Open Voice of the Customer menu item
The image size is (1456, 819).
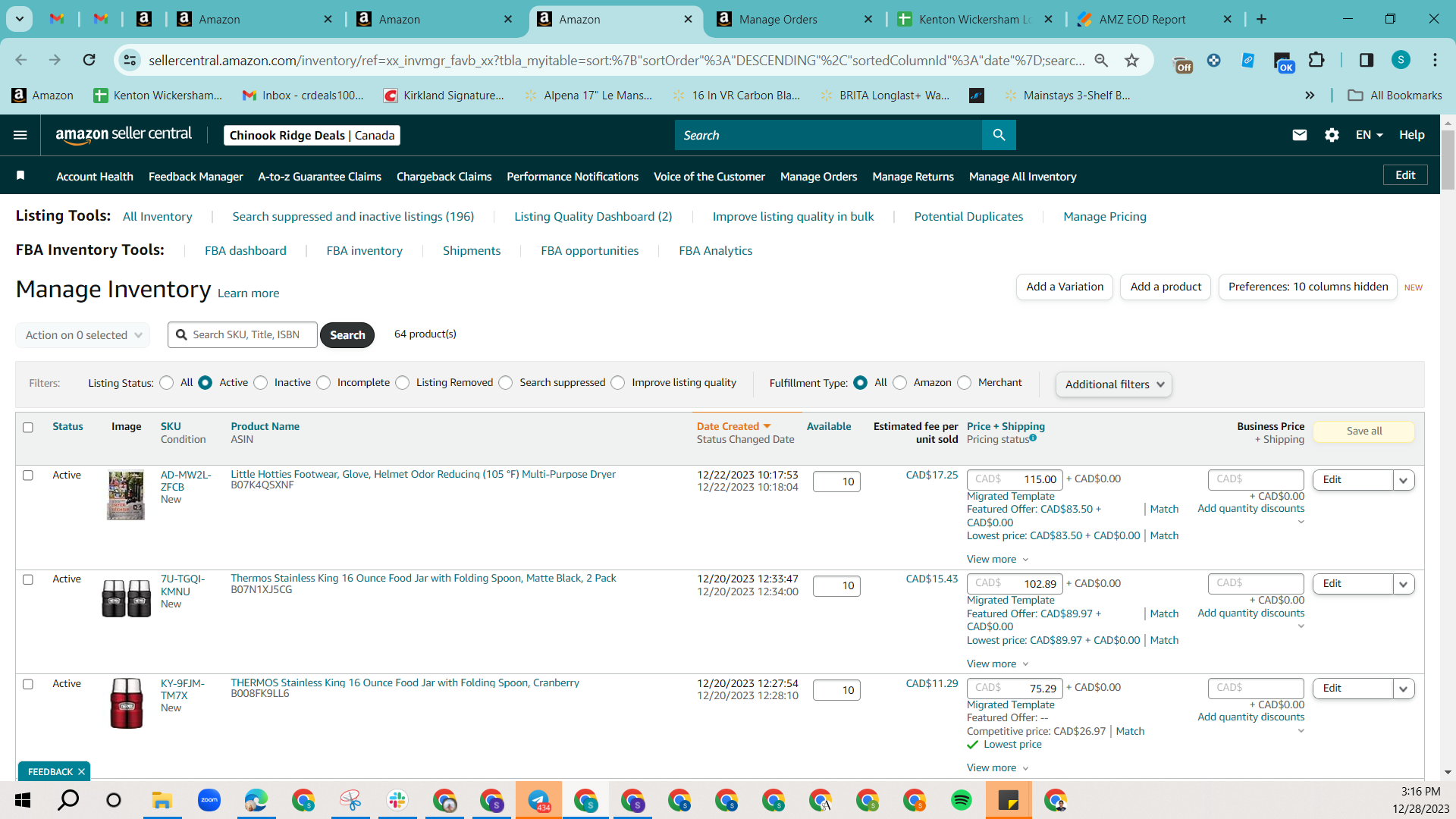click(x=709, y=177)
